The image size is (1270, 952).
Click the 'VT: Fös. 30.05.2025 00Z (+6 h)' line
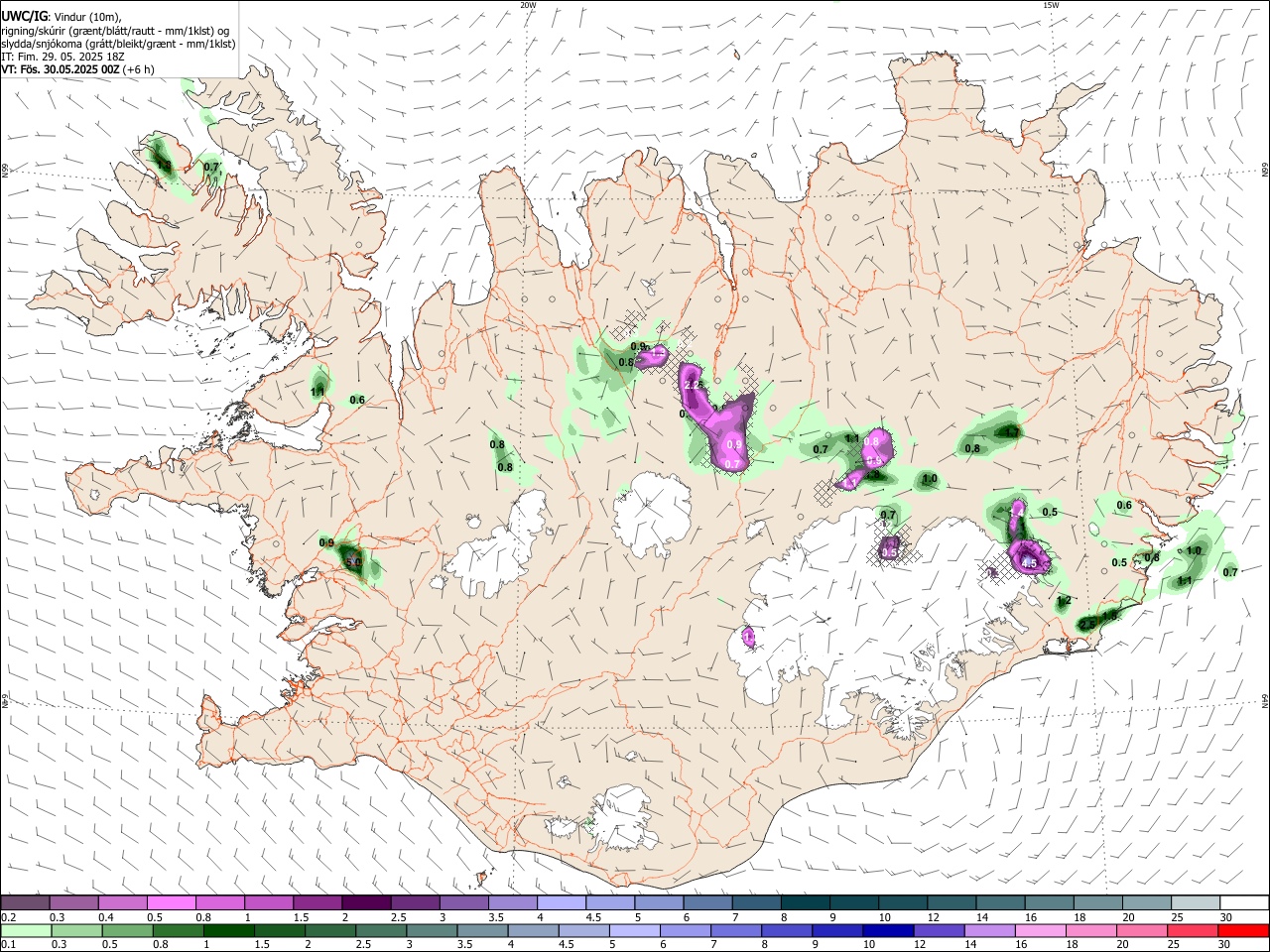tap(77, 70)
